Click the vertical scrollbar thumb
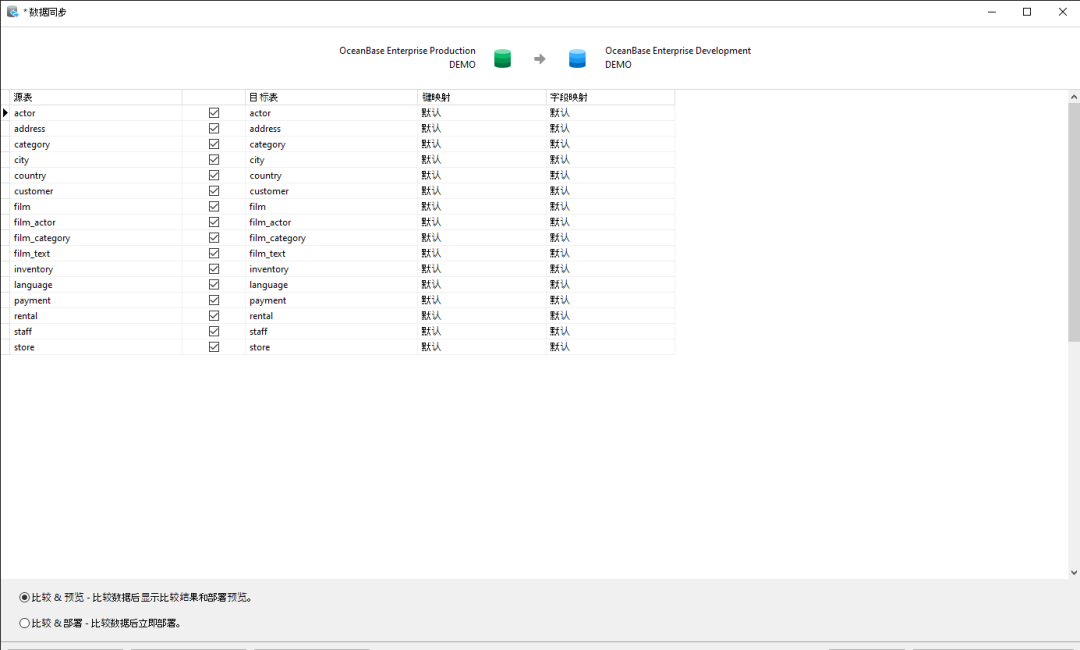Screen dimensions: 1080x650 [x=1074, y=222]
